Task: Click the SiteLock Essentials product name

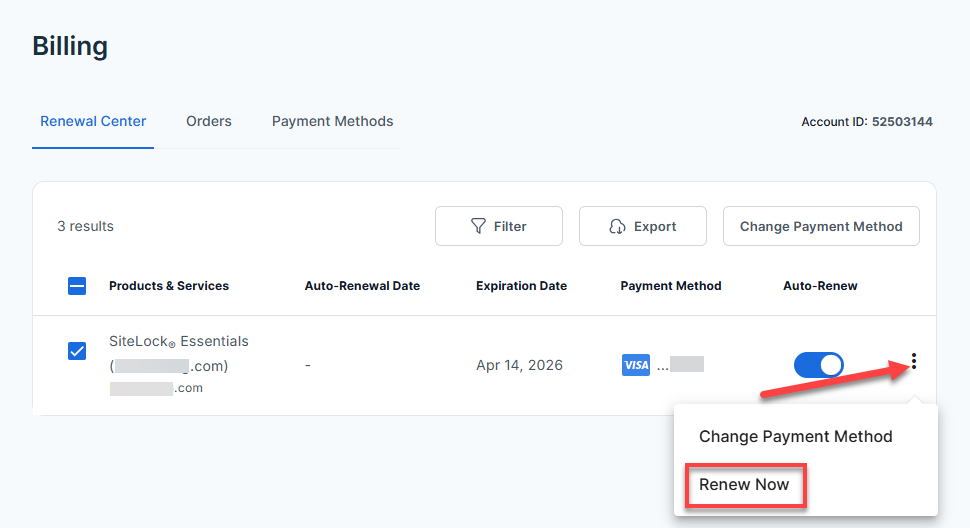Action: coord(178,341)
